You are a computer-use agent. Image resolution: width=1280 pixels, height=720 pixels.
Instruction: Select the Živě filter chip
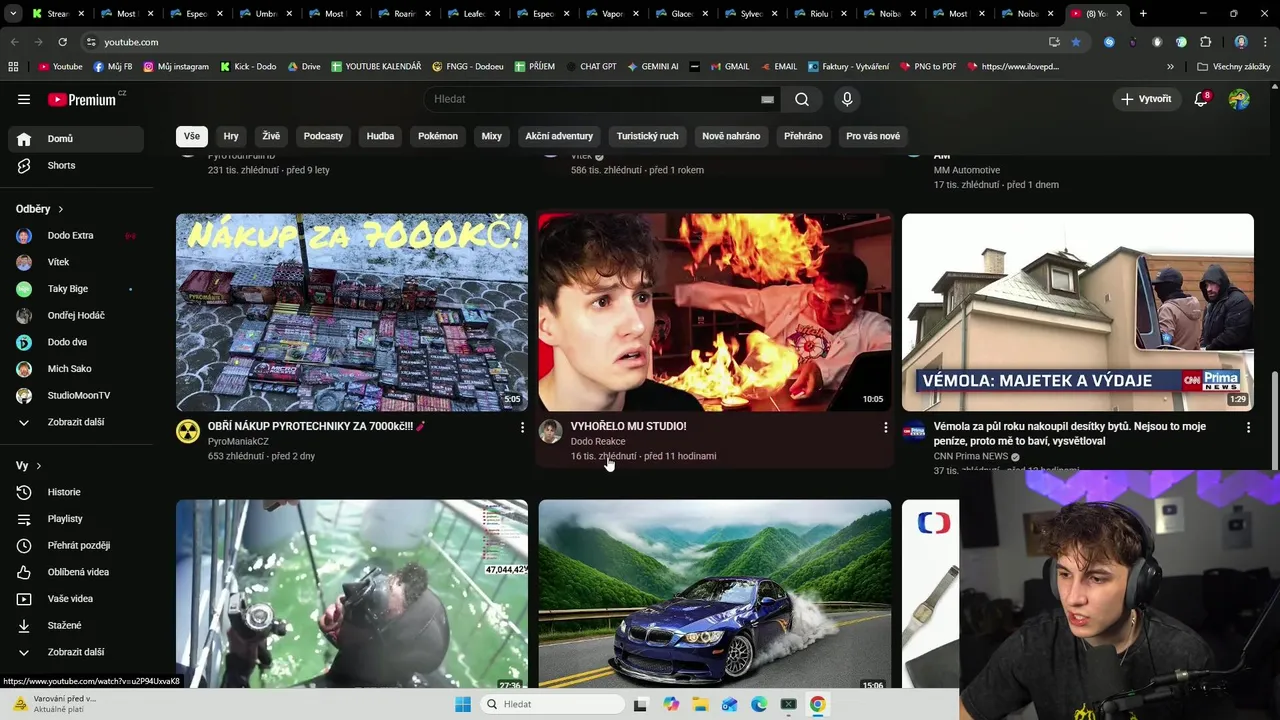pos(271,136)
